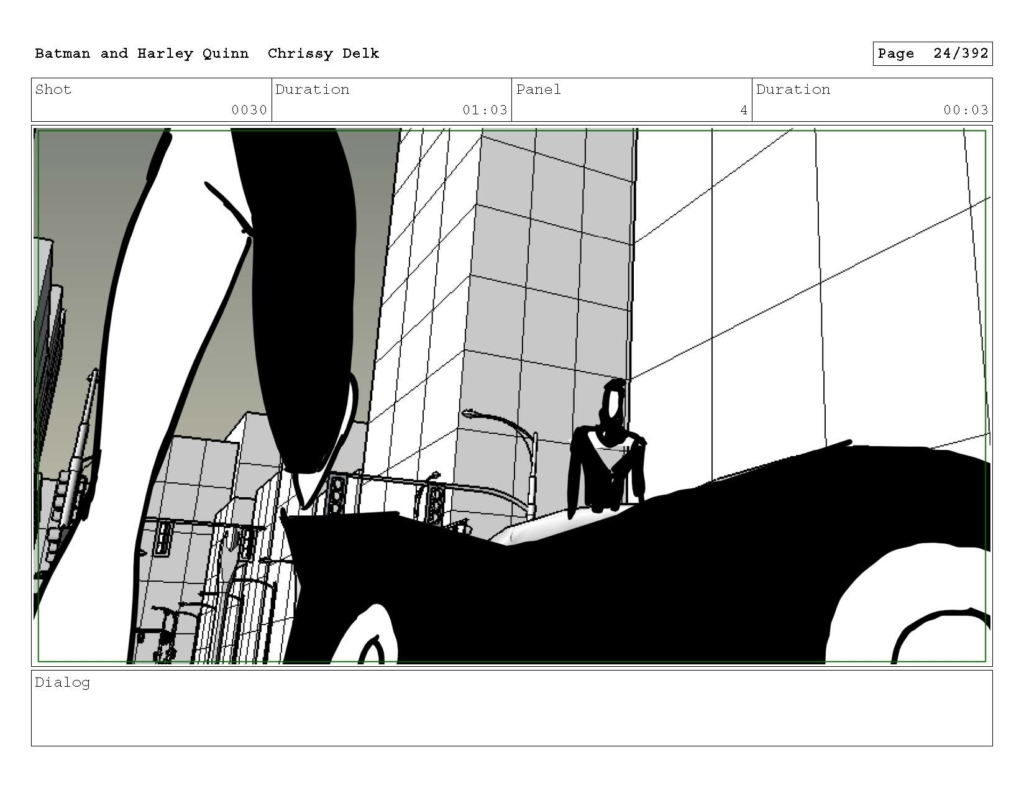Select the artist name 'Chrissy Delk'

(323, 54)
